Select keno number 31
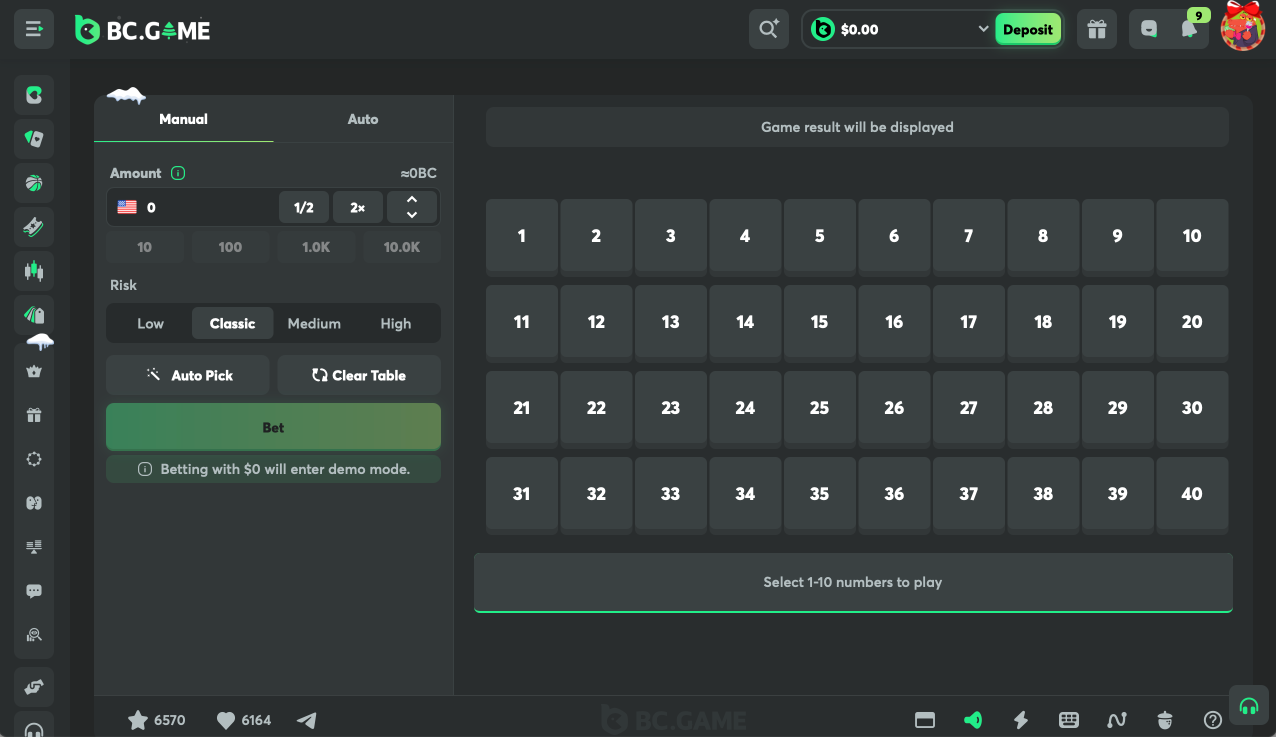 point(522,494)
